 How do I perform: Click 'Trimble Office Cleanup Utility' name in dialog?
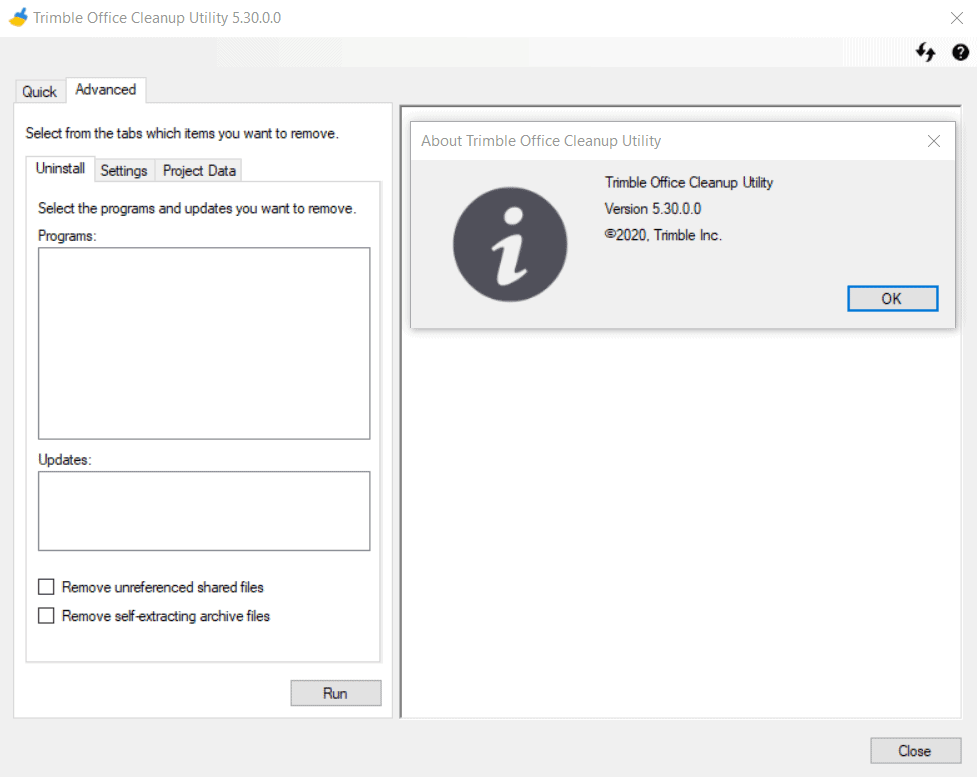pyautogui.click(x=689, y=183)
